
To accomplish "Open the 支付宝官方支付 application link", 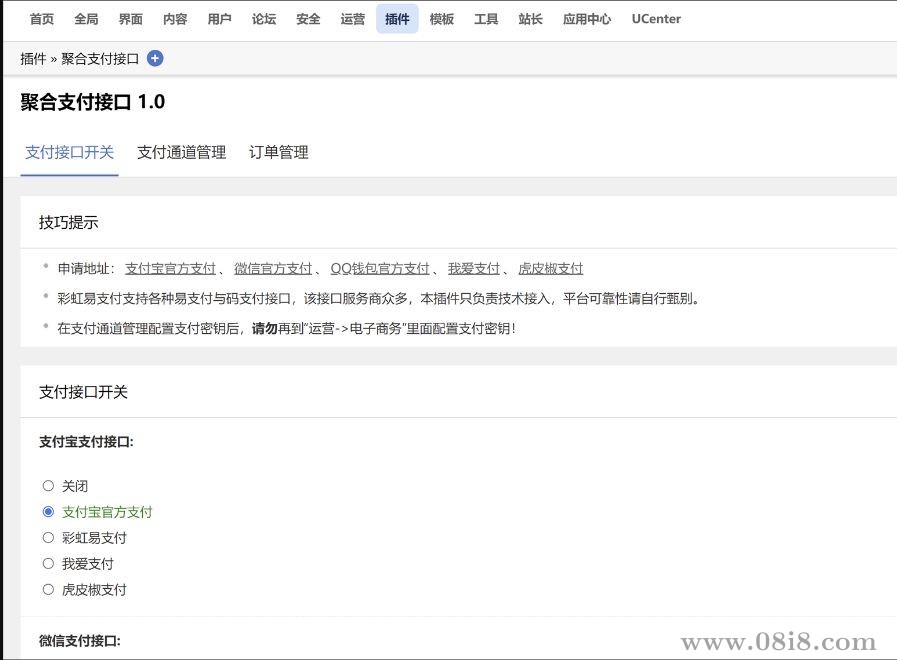I will [x=170, y=268].
